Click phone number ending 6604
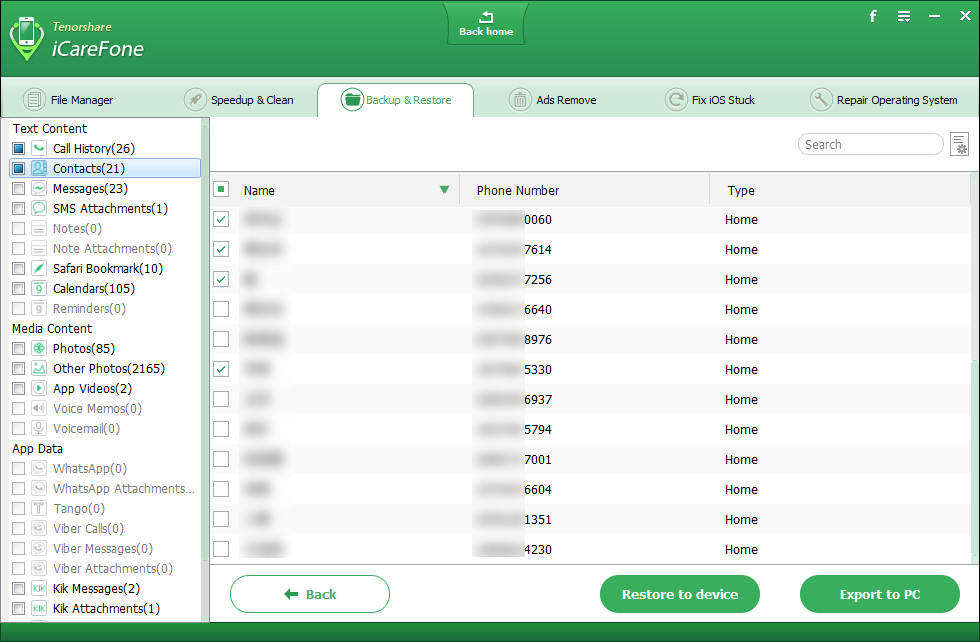The width and height of the screenshot is (980, 642). (514, 489)
